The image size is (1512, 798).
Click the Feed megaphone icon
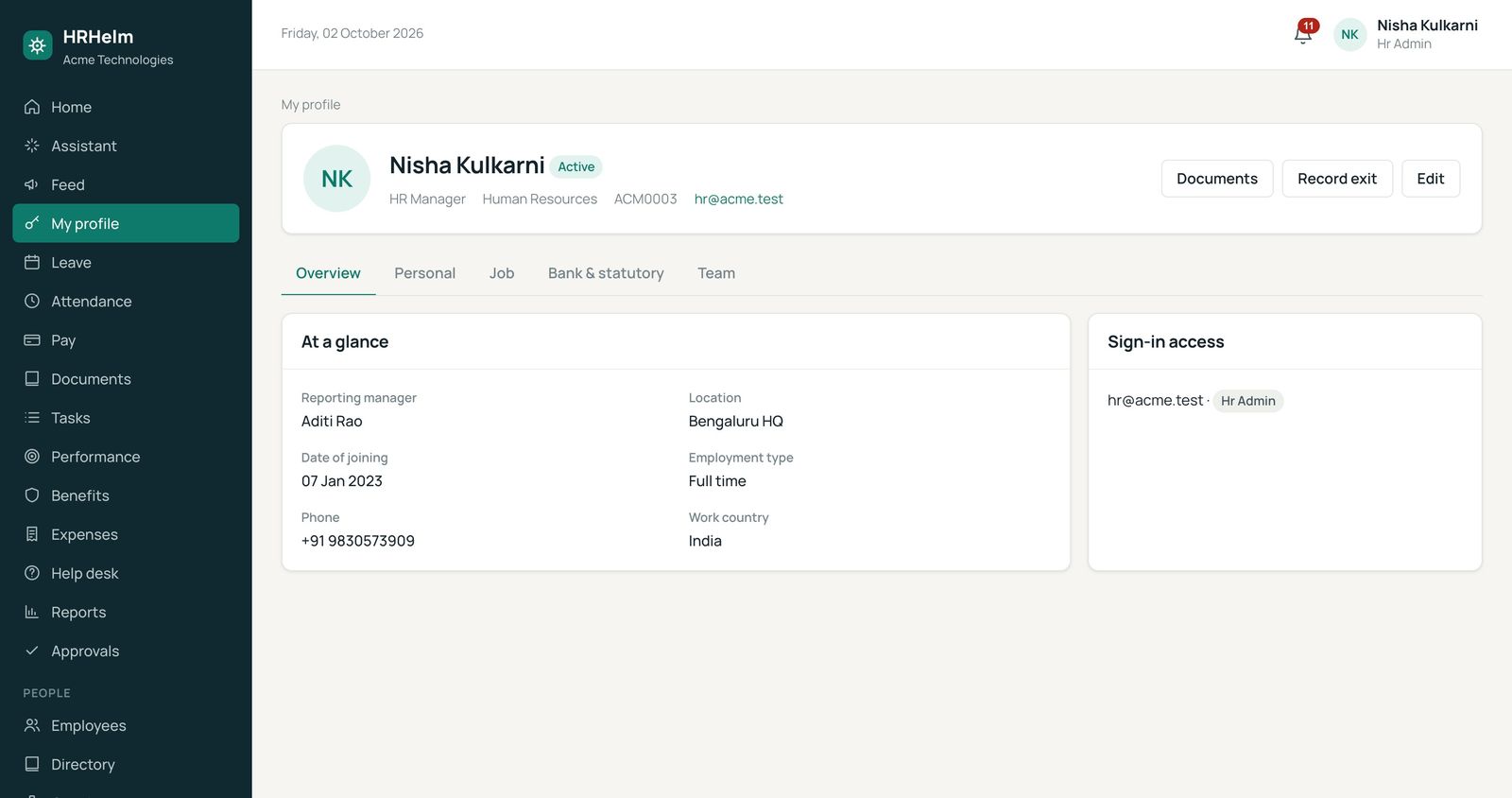(32, 184)
